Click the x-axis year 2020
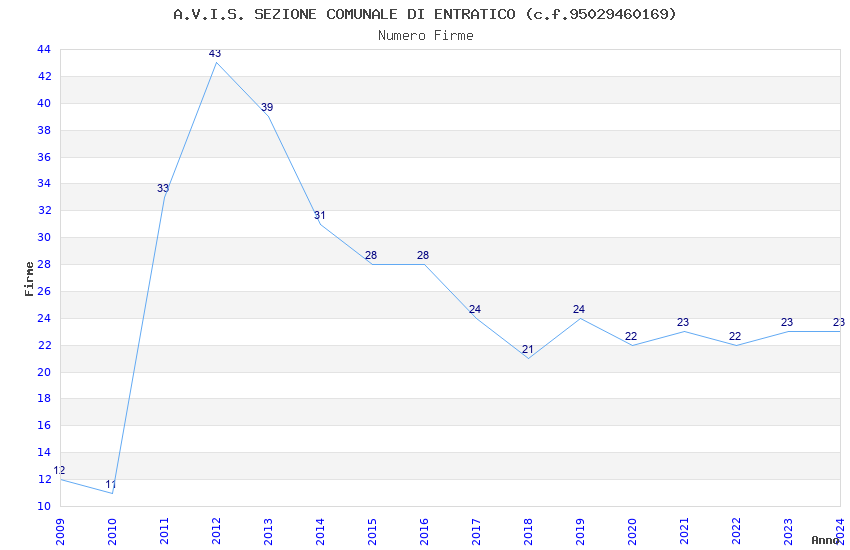This screenshot has width=850, height=550. 632,532
